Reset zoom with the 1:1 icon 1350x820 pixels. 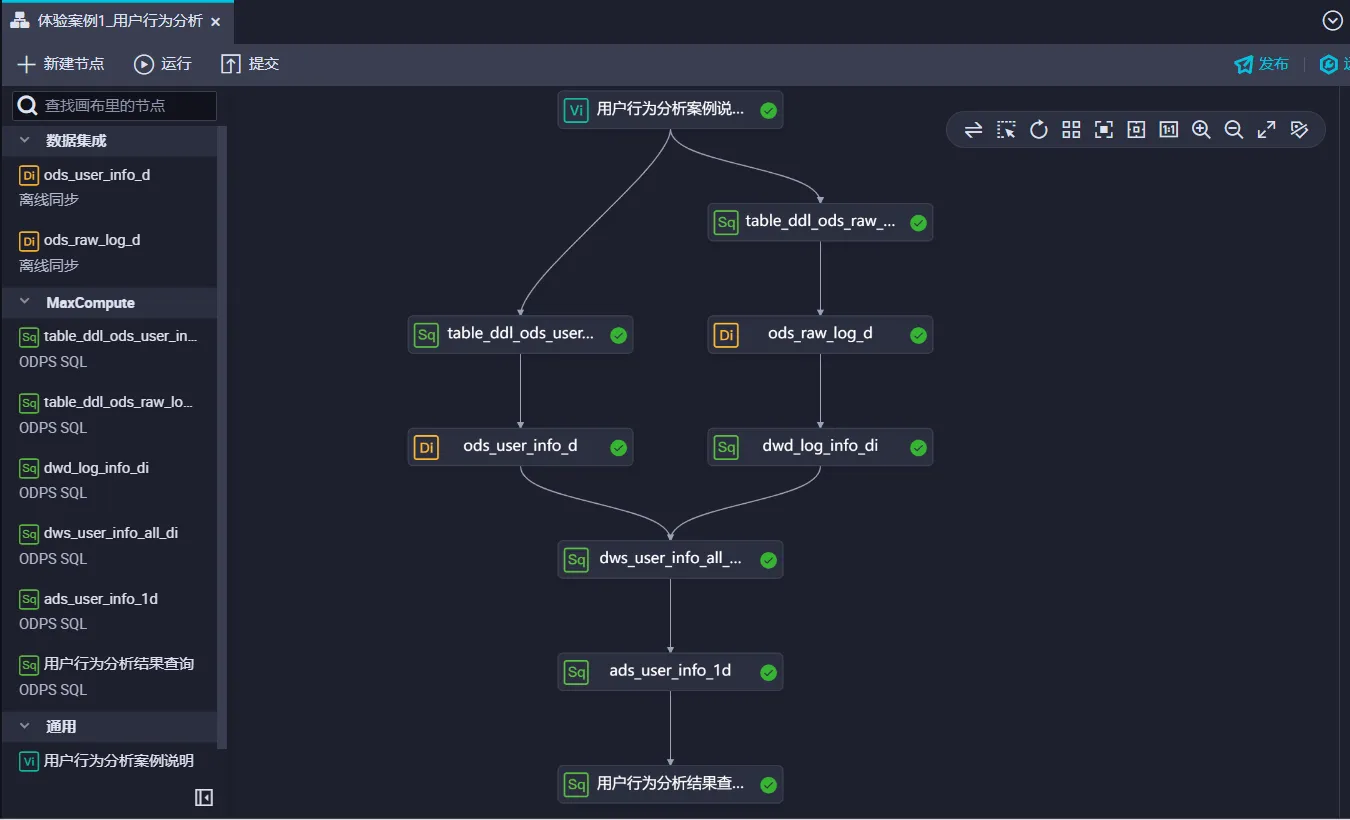point(1169,130)
